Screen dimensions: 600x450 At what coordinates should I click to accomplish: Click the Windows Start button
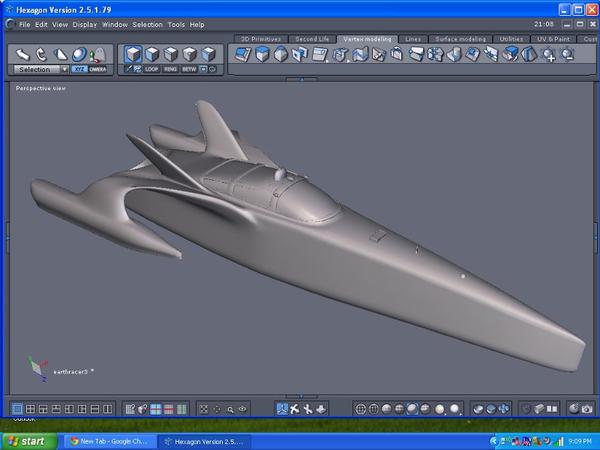(27, 440)
